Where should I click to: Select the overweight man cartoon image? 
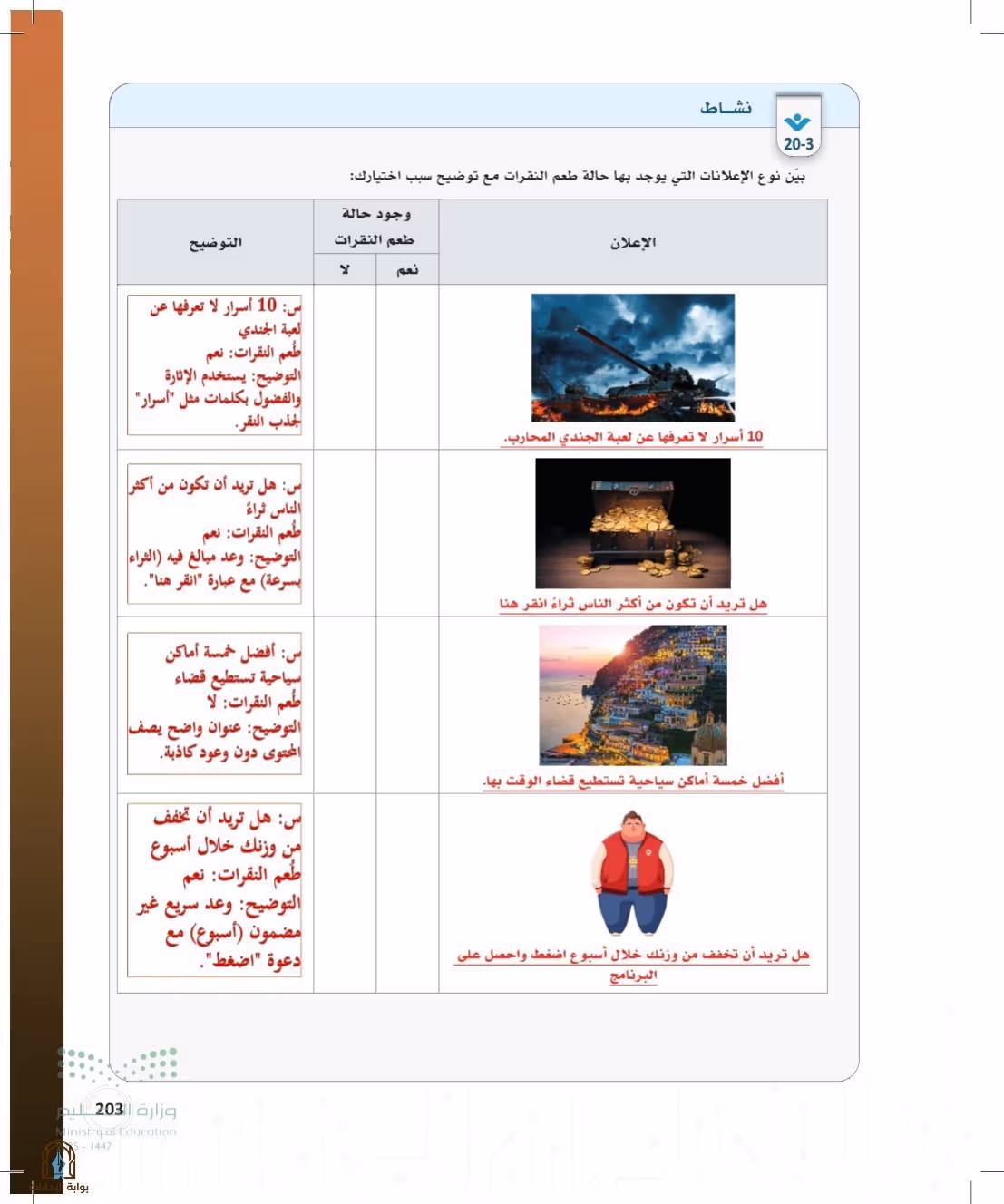[632, 872]
